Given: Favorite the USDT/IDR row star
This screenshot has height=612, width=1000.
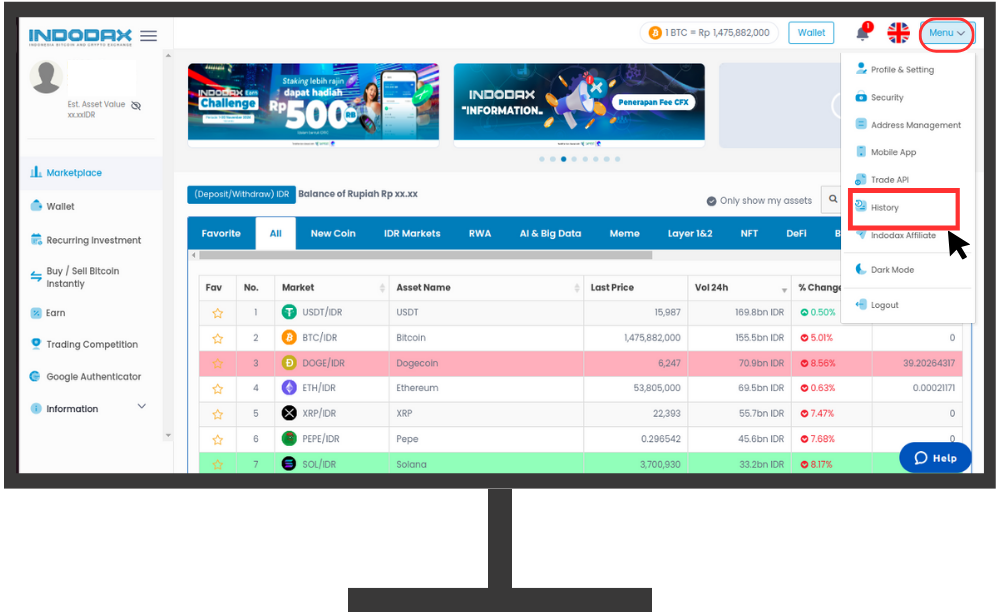Looking at the screenshot, I should click(217, 313).
